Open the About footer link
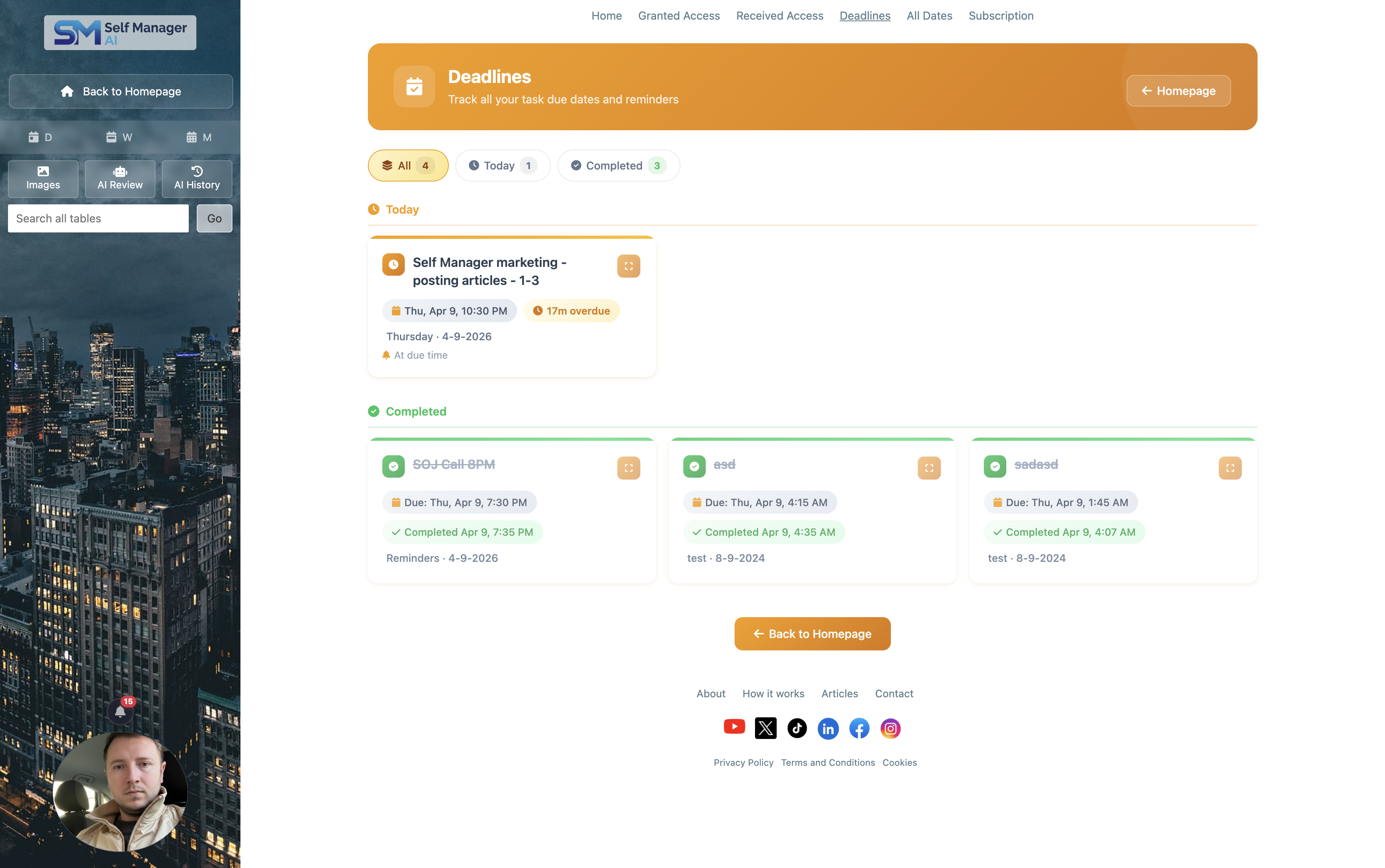 (711, 694)
